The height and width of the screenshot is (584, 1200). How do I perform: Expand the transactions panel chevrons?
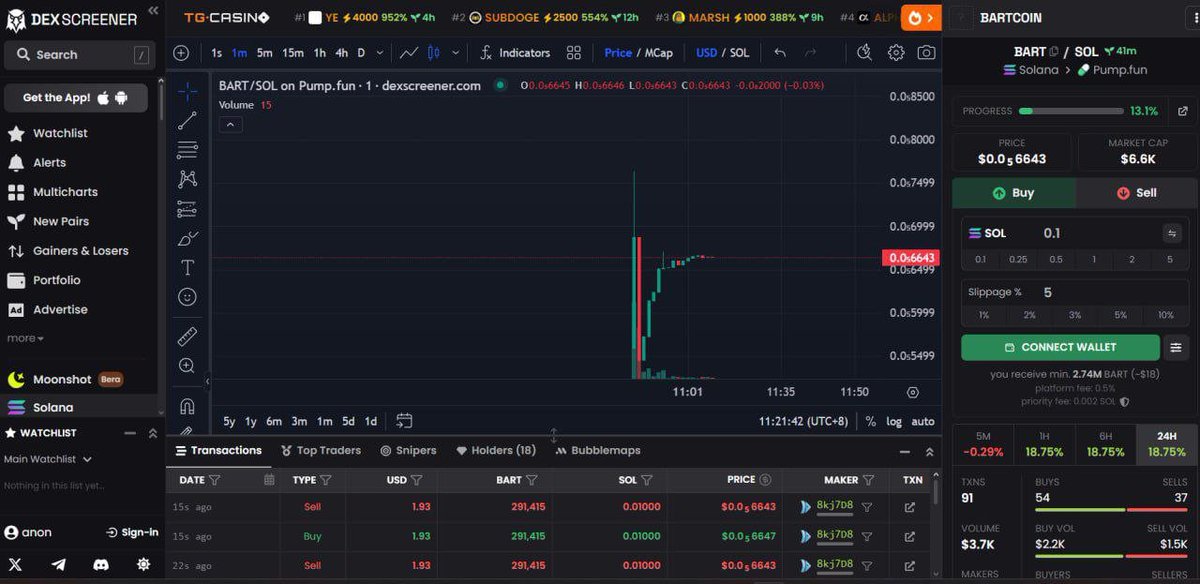click(x=929, y=451)
